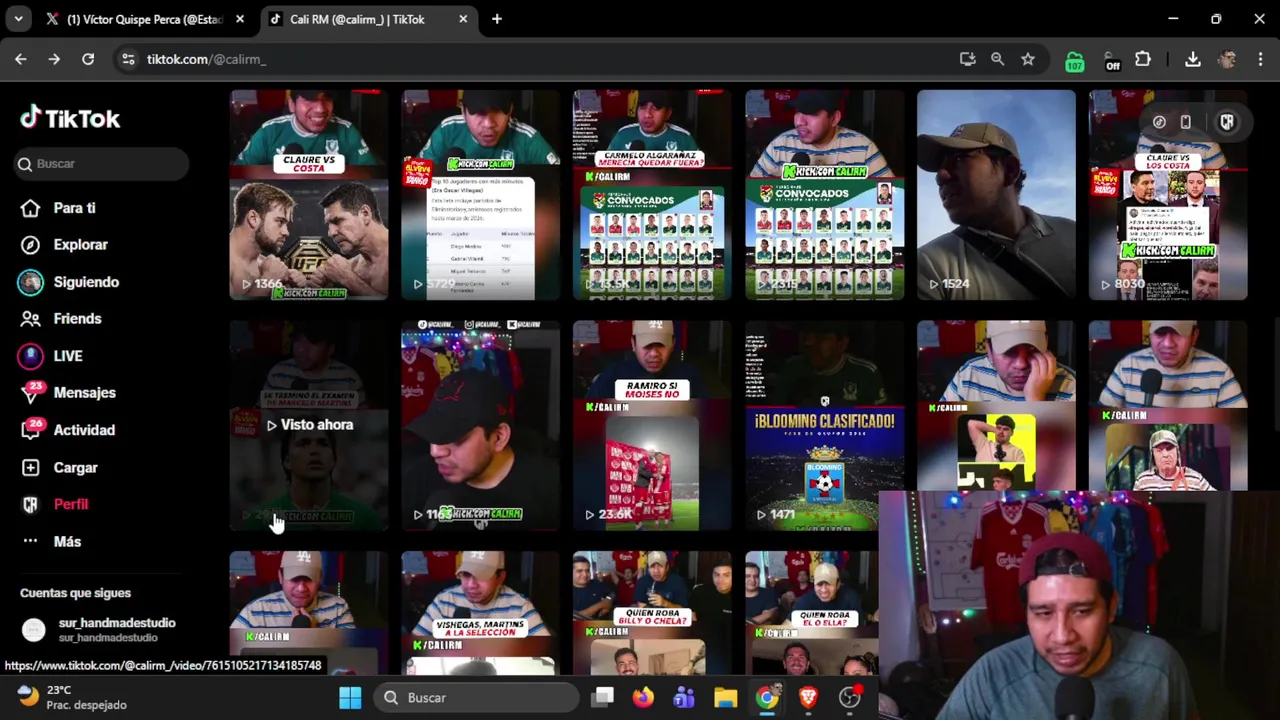1280x720 pixels.
Task: Click the install app icon in address bar
Action: pos(967,59)
